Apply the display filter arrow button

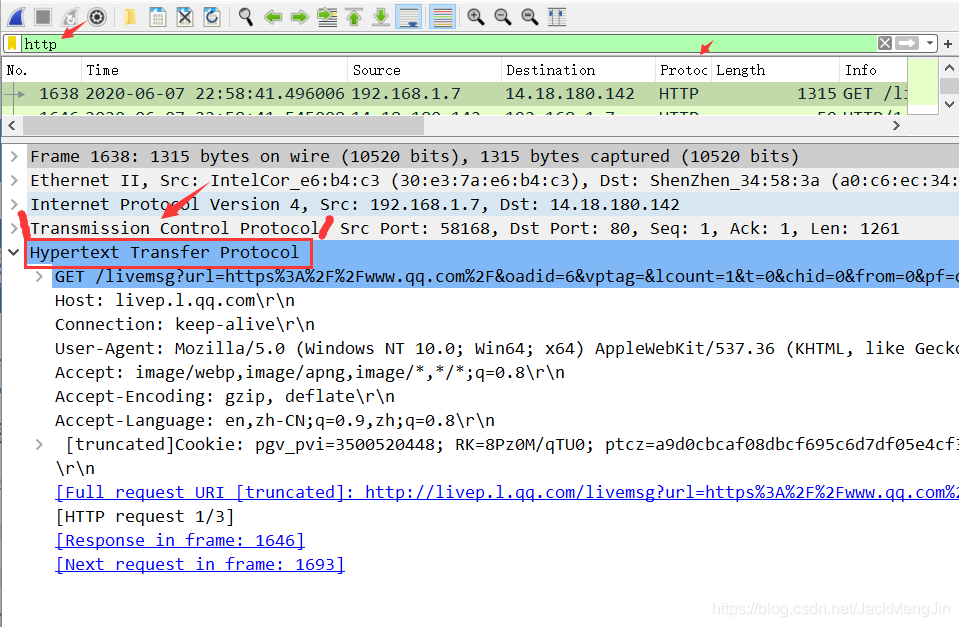click(907, 43)
